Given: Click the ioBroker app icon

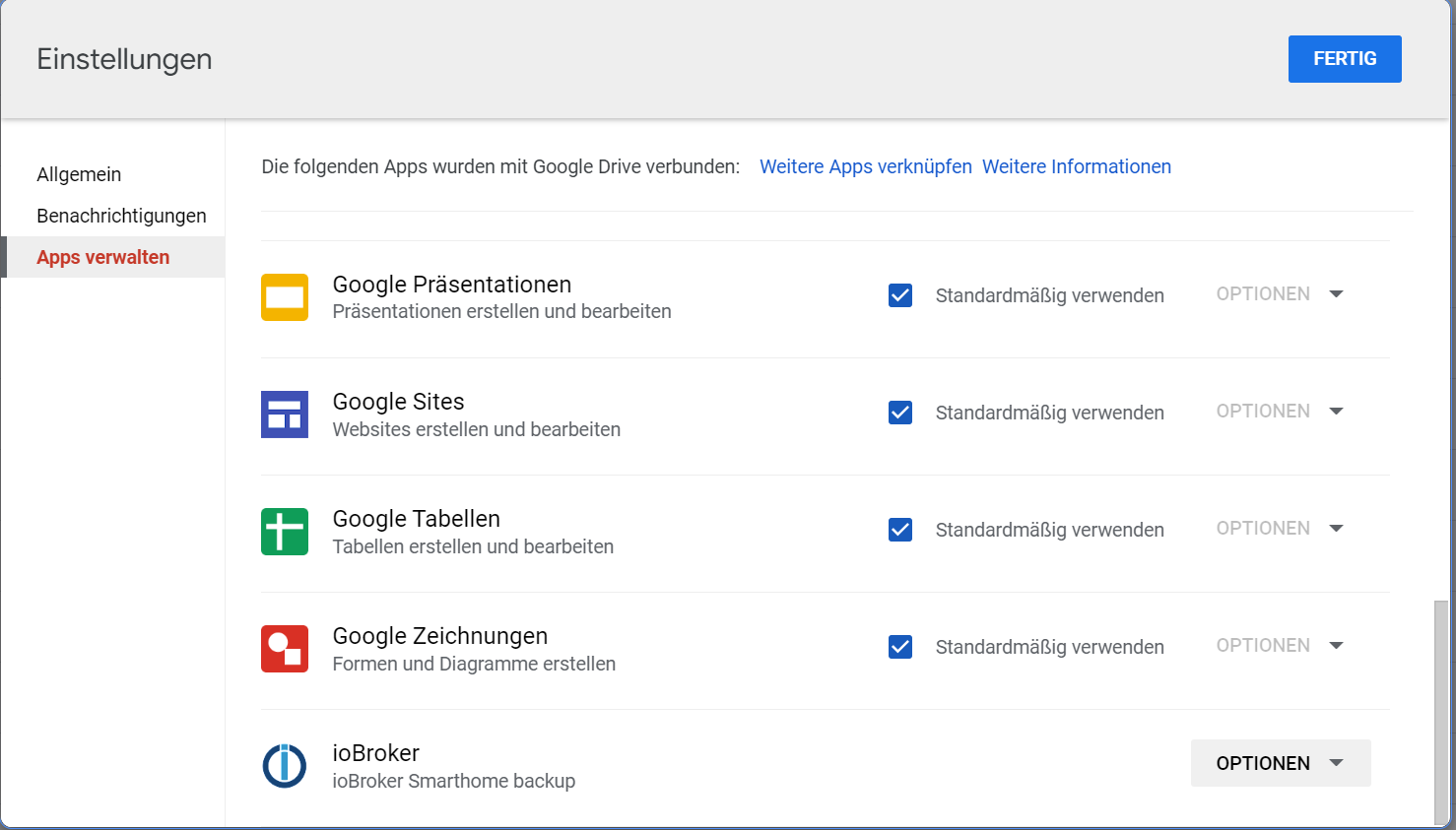Looking at the screenshot, I should tap(285, 766).
